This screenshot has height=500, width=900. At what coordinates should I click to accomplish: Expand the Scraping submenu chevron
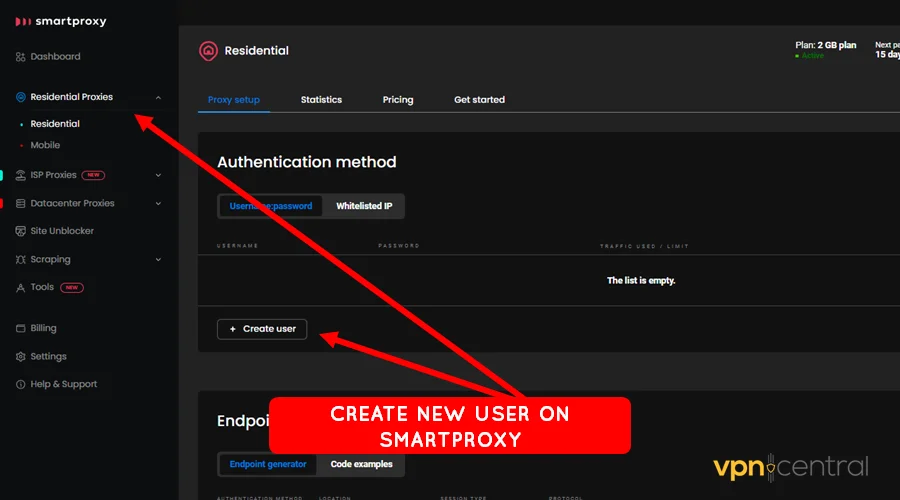pyautogui.click(x=158, y=259)
